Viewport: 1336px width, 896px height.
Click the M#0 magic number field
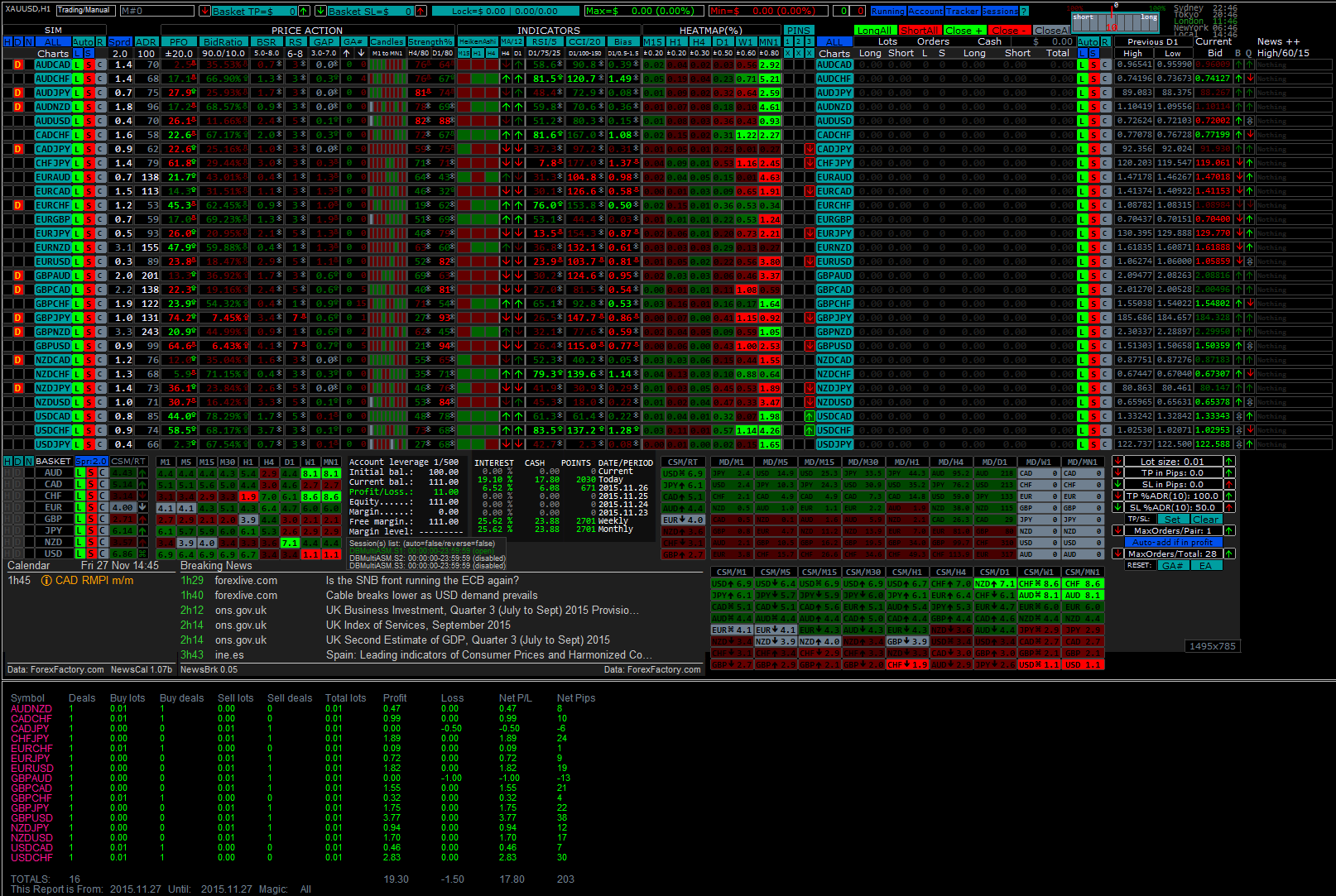[x=156, y=11]
